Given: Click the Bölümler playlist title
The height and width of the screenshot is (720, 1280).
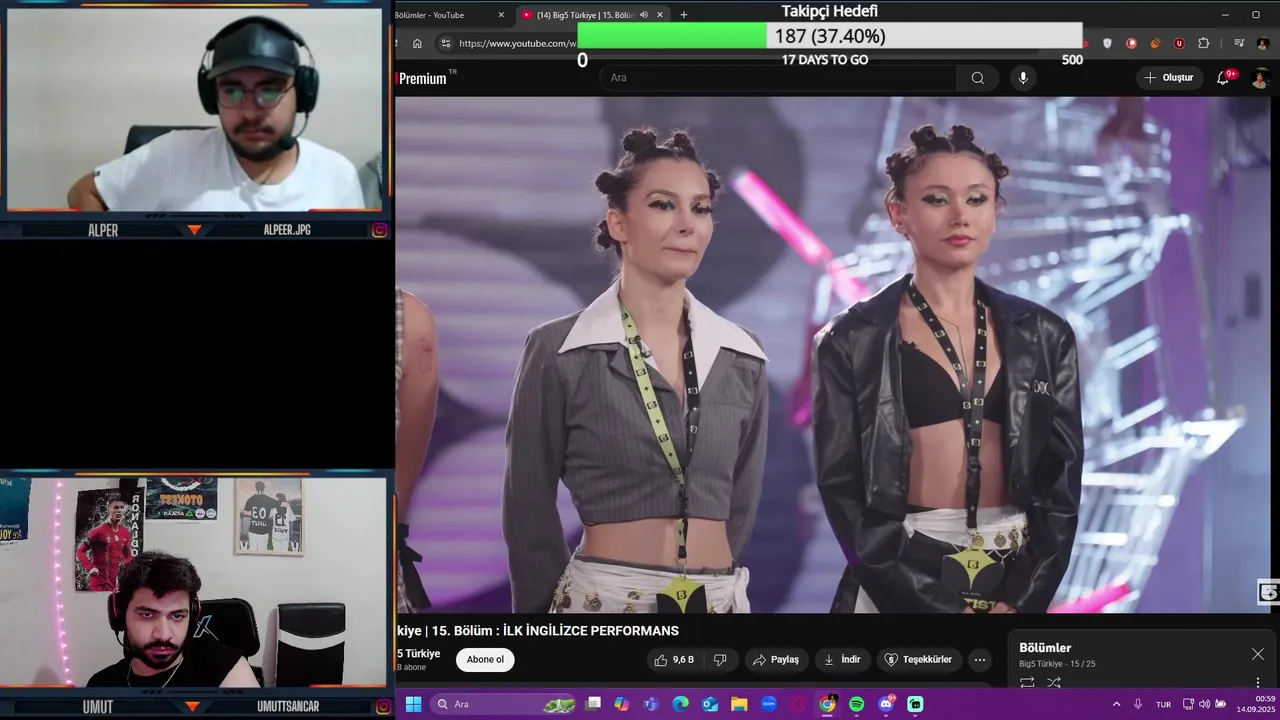Looking at the screenshot, I should tap(1045, 648).
